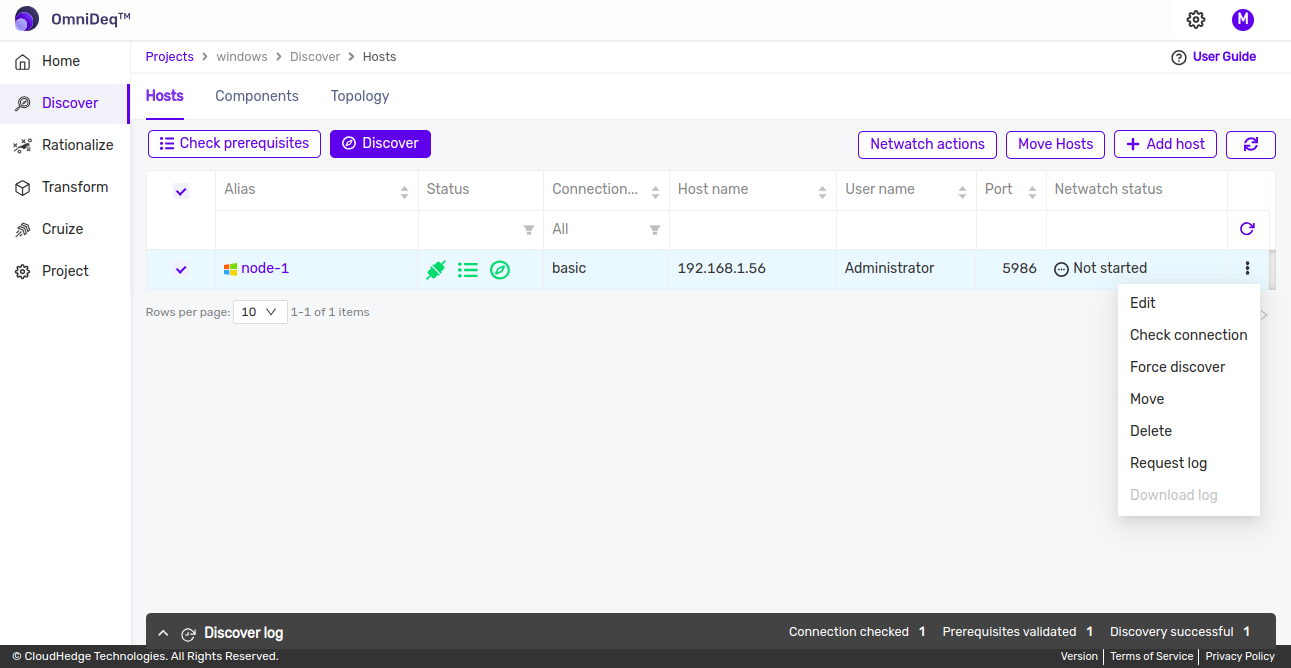Open the user profile avatar M
This screenshot has width=1291, height=668.
(1242, 19)
